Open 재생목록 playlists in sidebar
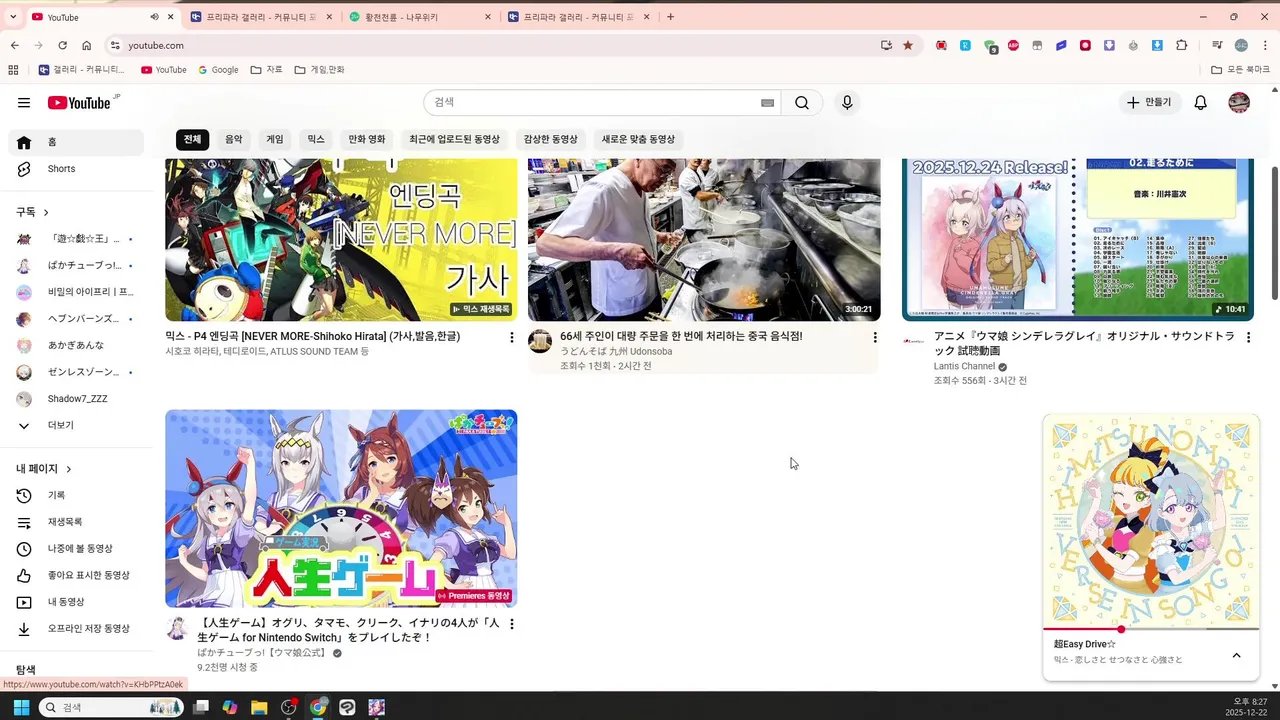Viewport: 1280px width, 720px height. (x=76, y=522)
